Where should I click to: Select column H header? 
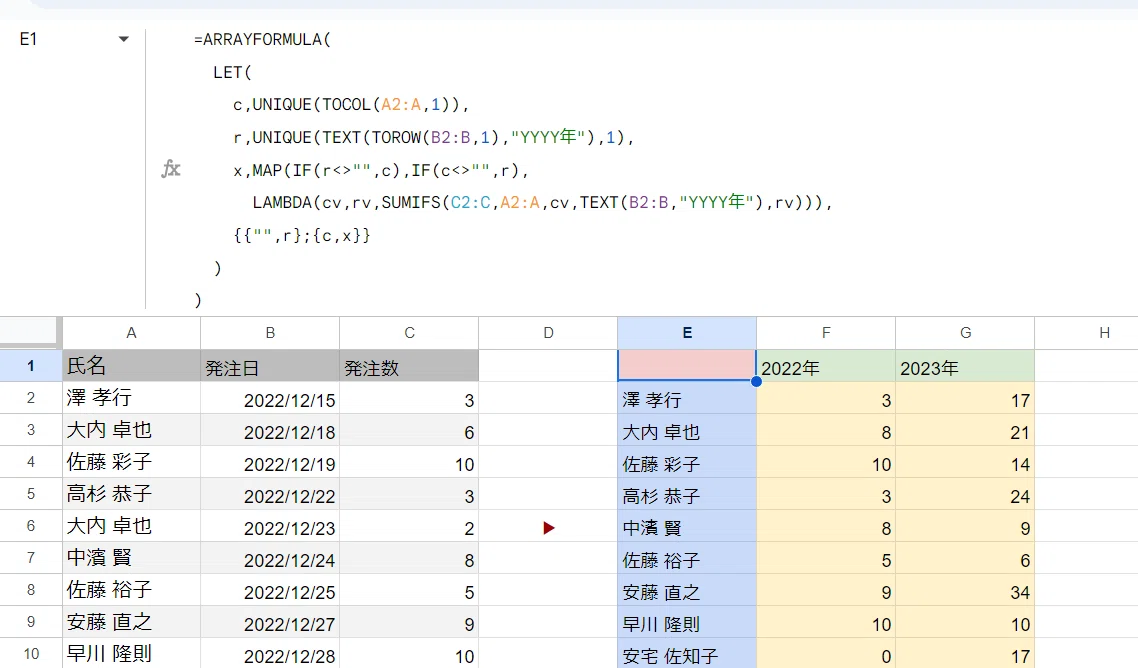tap(1086, 333)
